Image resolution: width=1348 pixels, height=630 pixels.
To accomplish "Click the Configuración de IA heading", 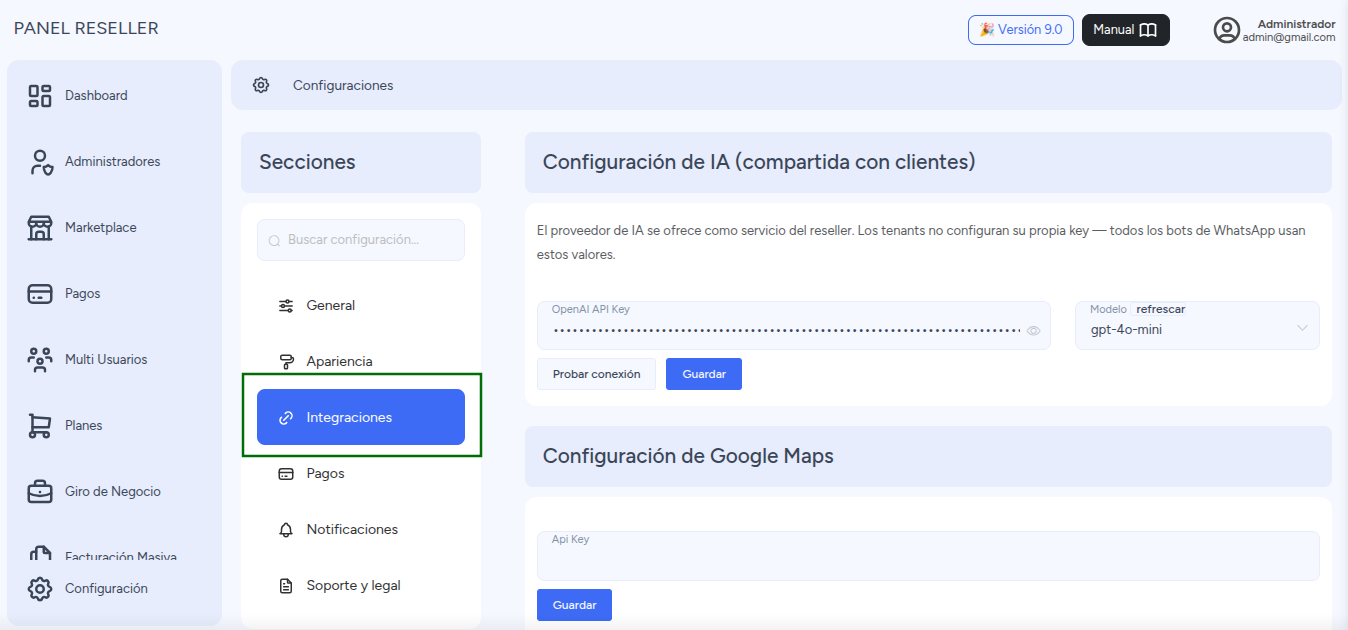I will 759,162.
